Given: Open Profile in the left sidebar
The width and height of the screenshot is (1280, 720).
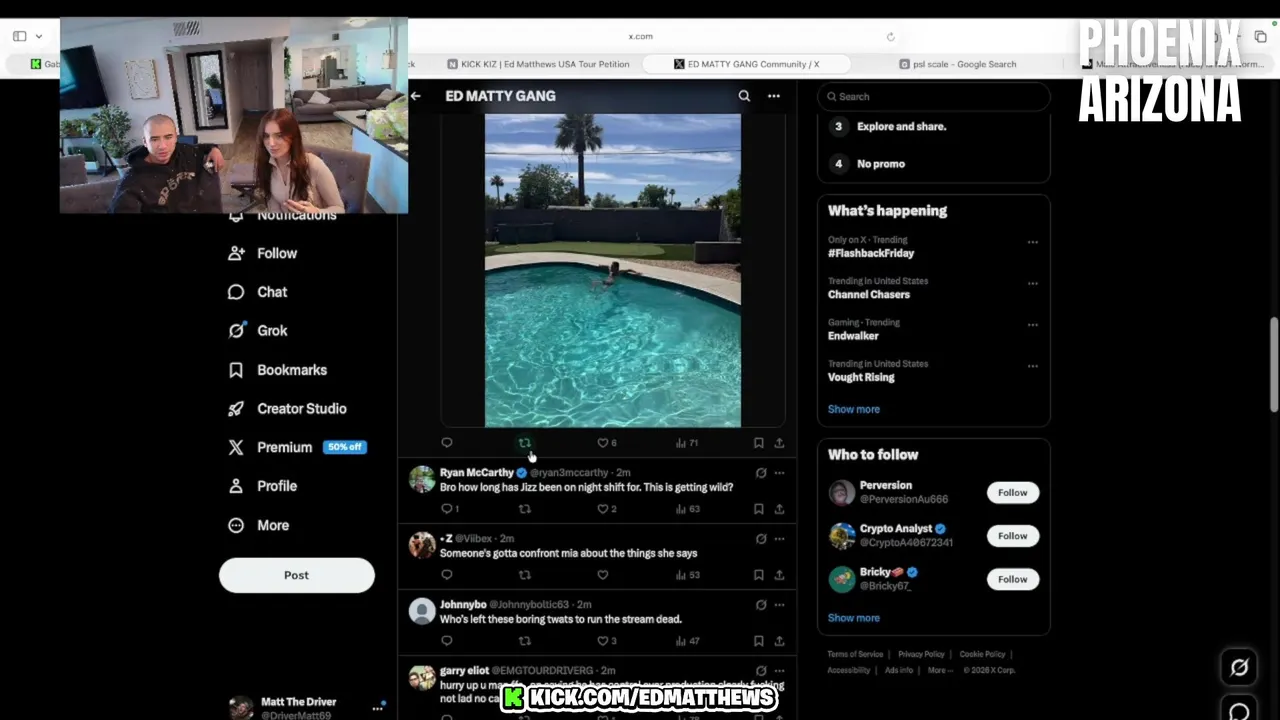Looking at the screenshot, I should (x=263, y=486).
